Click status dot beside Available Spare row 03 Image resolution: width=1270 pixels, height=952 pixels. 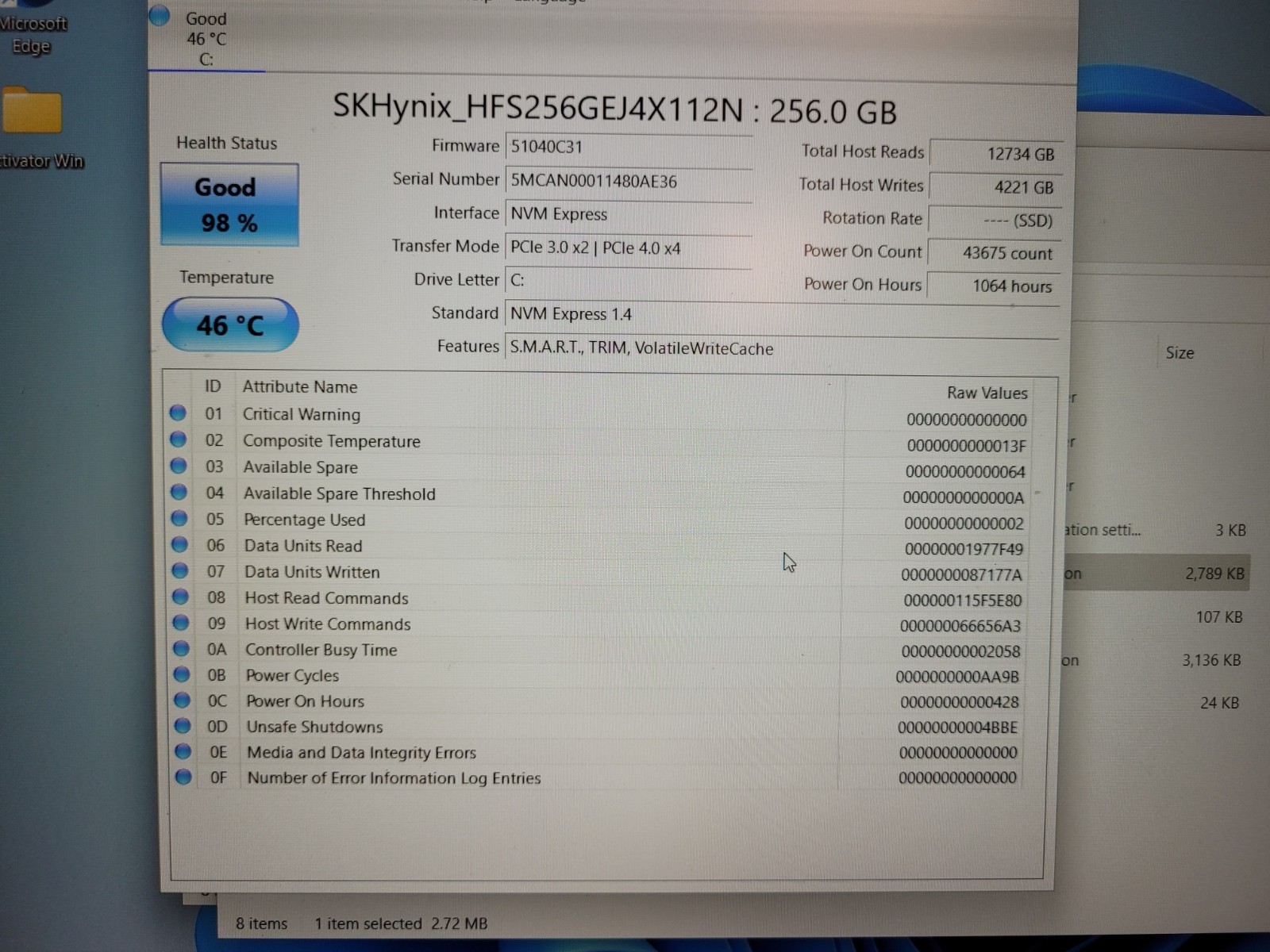point(179,465)
